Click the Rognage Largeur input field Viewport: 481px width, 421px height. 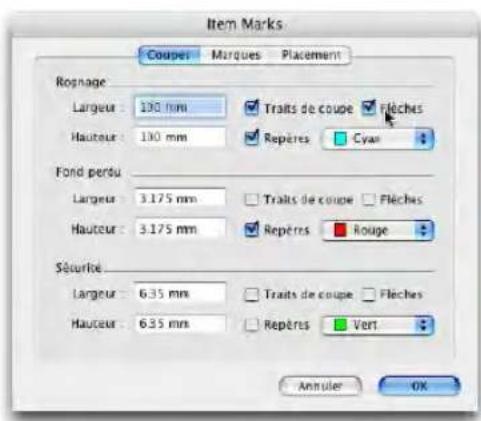[x=180, y=107]
